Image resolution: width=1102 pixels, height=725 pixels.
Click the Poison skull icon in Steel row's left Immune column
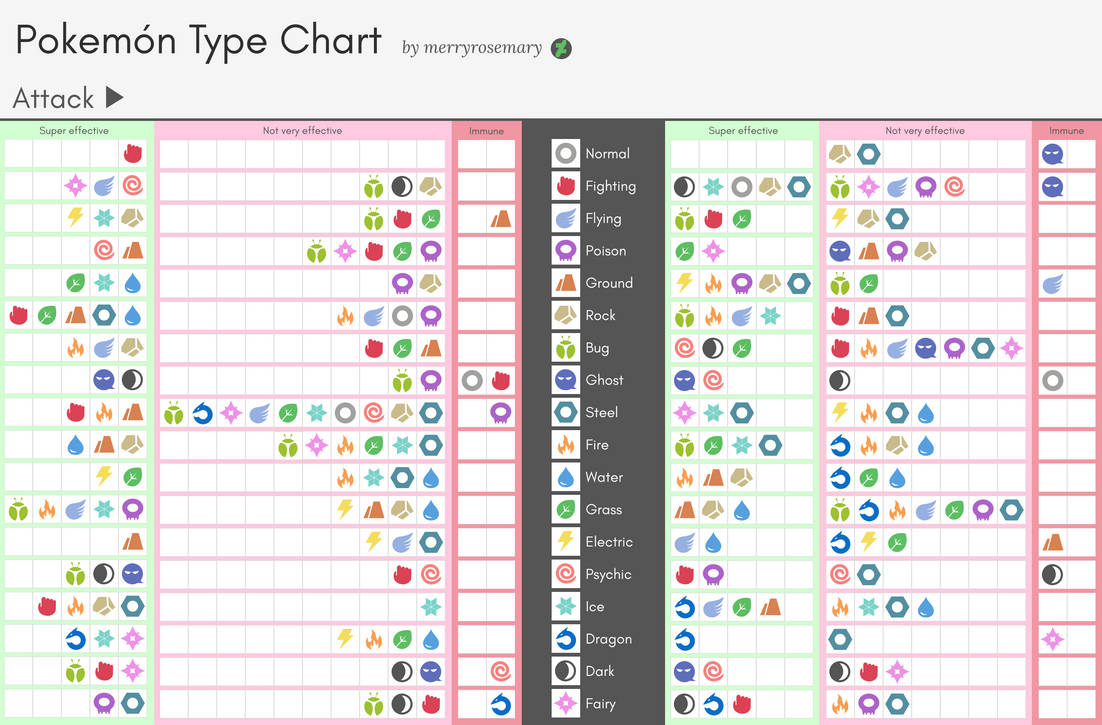pos(500,413)
